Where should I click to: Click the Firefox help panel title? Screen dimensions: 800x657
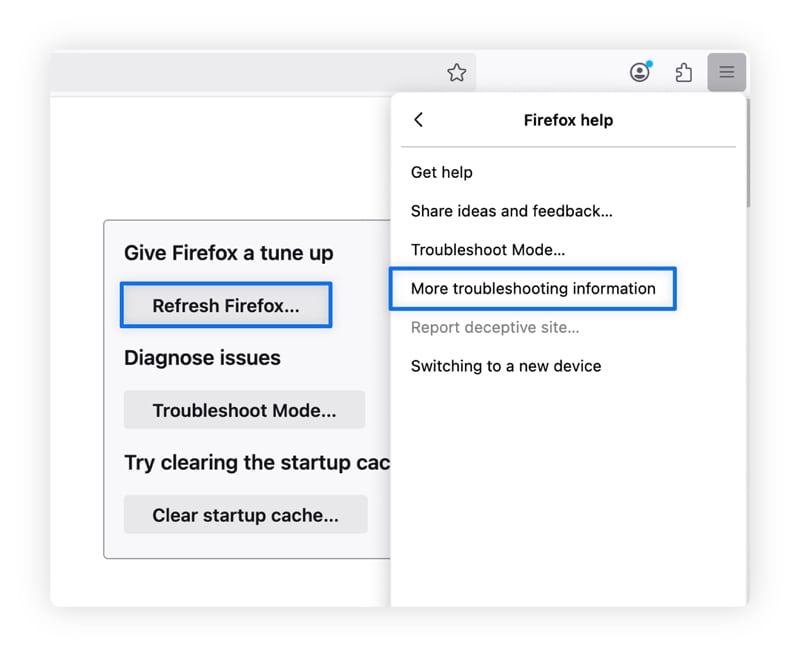(568, 120)
